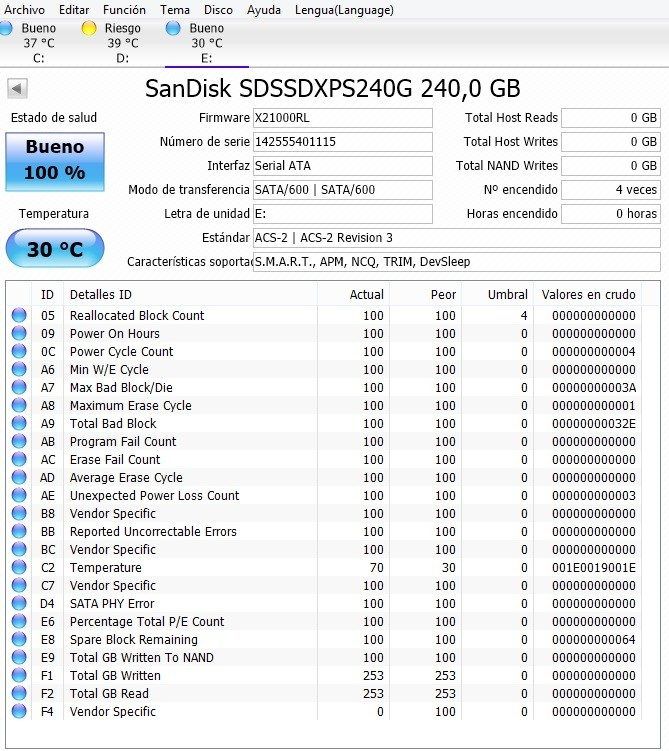Image resolution: width=669 pixels, height=751 pixels.
Task: Click the Detalles ID column header
Action: pyautogui.click(x=100, y=295)
